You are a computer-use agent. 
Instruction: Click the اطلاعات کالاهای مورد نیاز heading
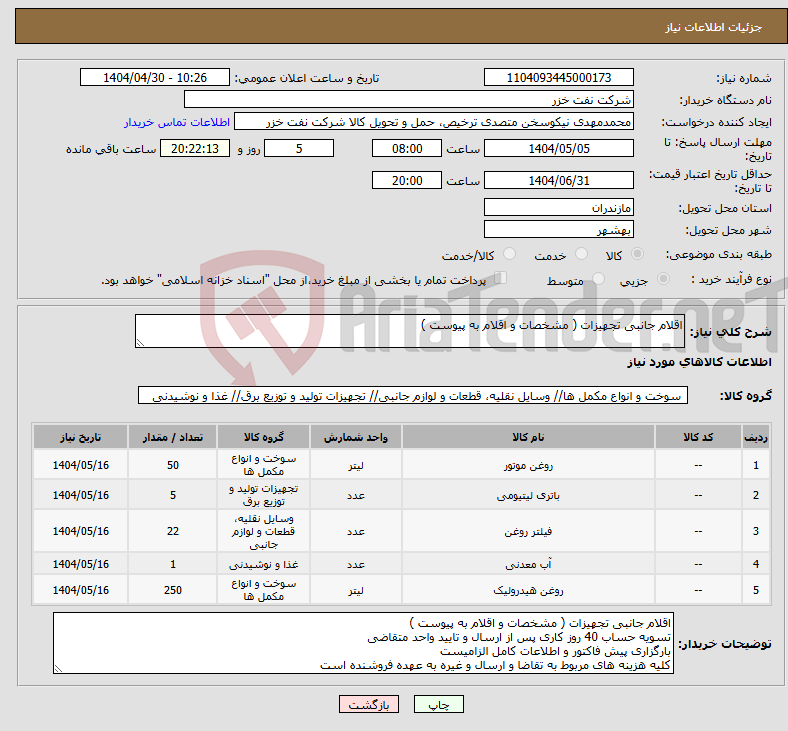click(x=699, y=362)
